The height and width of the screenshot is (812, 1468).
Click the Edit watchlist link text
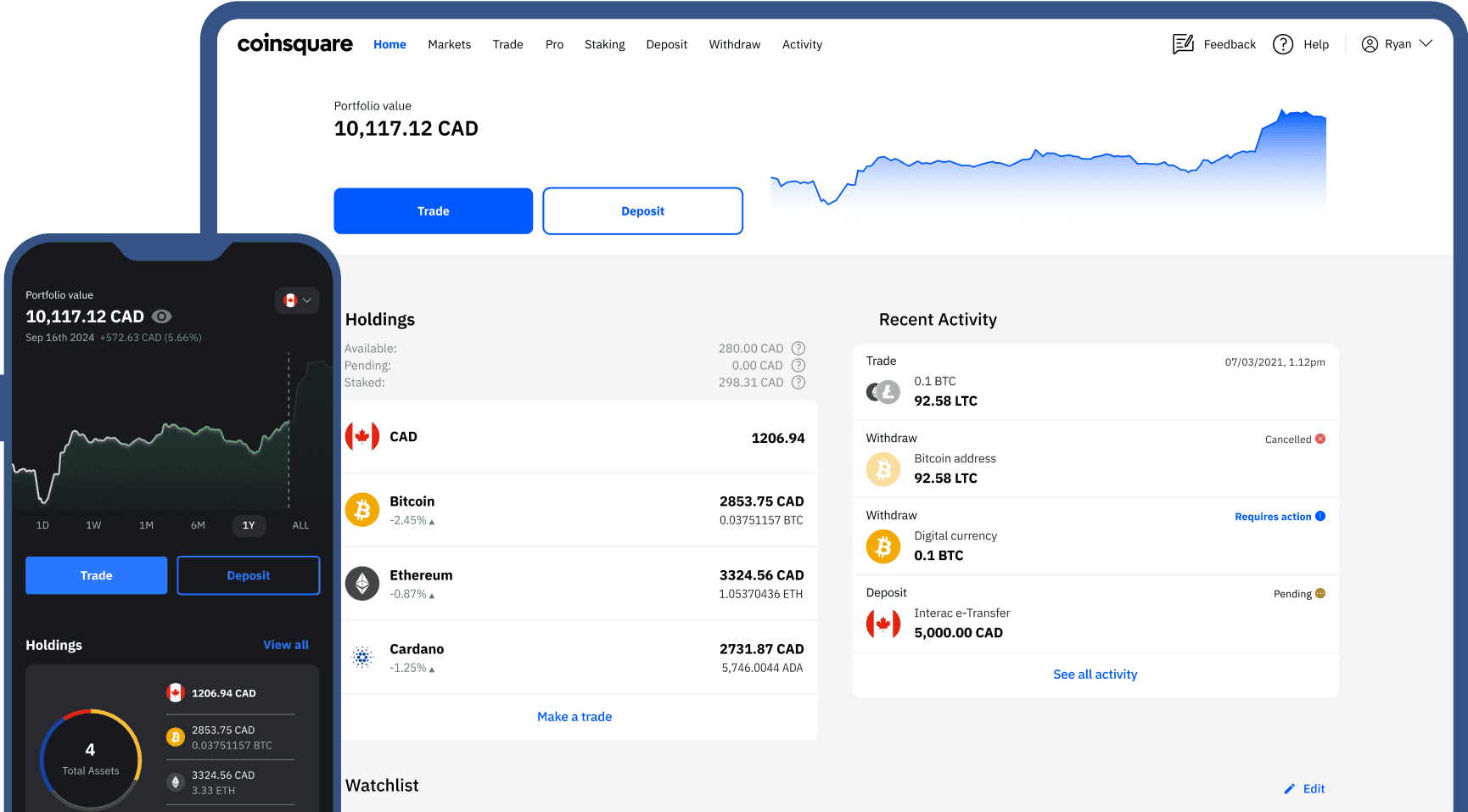(x=1314, y=789)
